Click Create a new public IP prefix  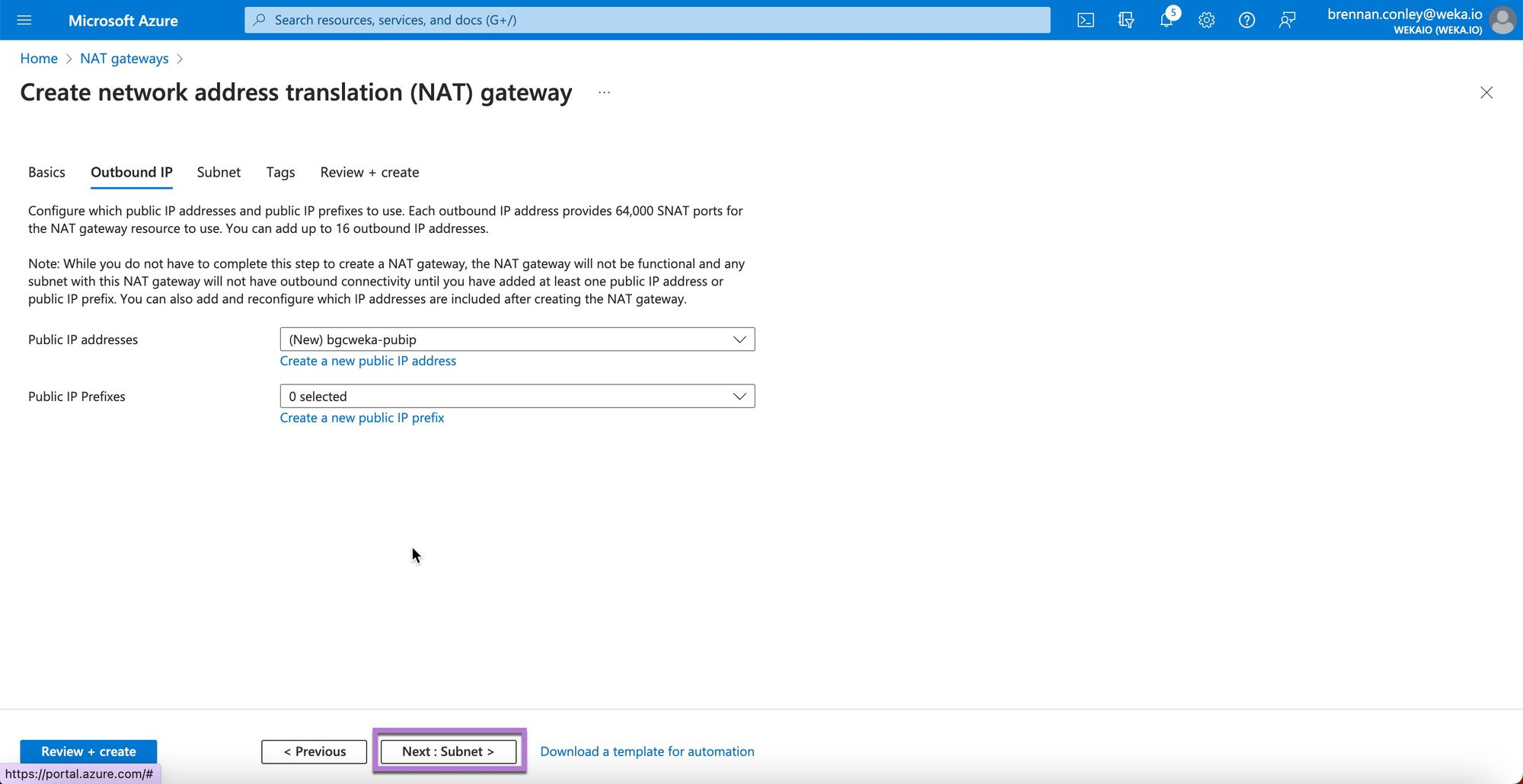362,418
